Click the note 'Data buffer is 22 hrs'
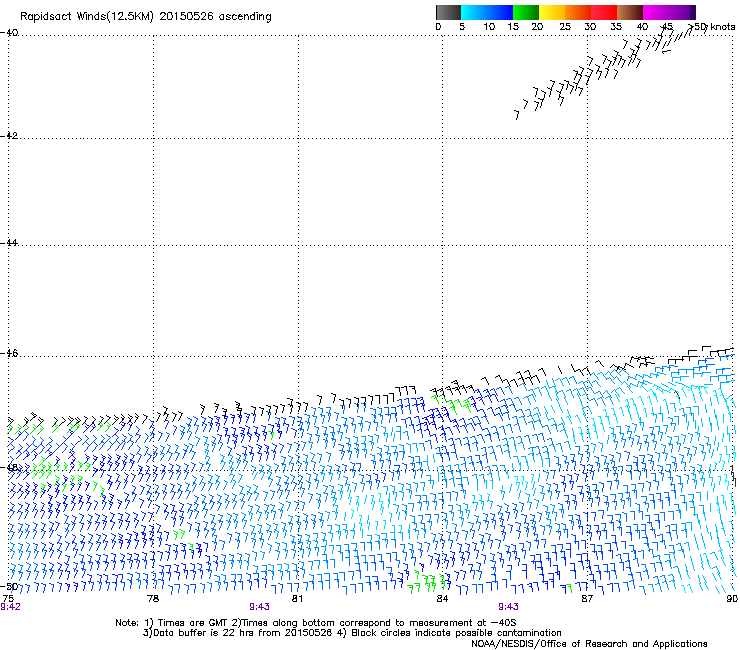Image resolution: width=740 pixels, height=650 pixels. coord(205,633)
